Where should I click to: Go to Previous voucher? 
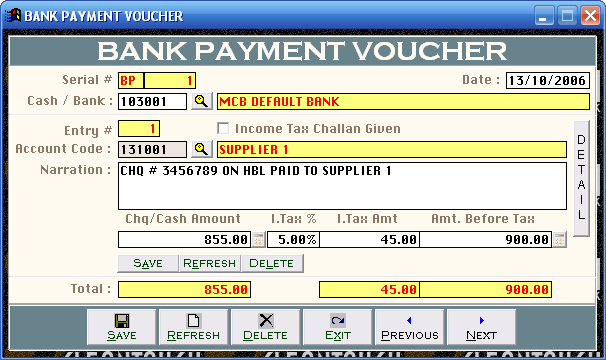click(x=409, y=327)
